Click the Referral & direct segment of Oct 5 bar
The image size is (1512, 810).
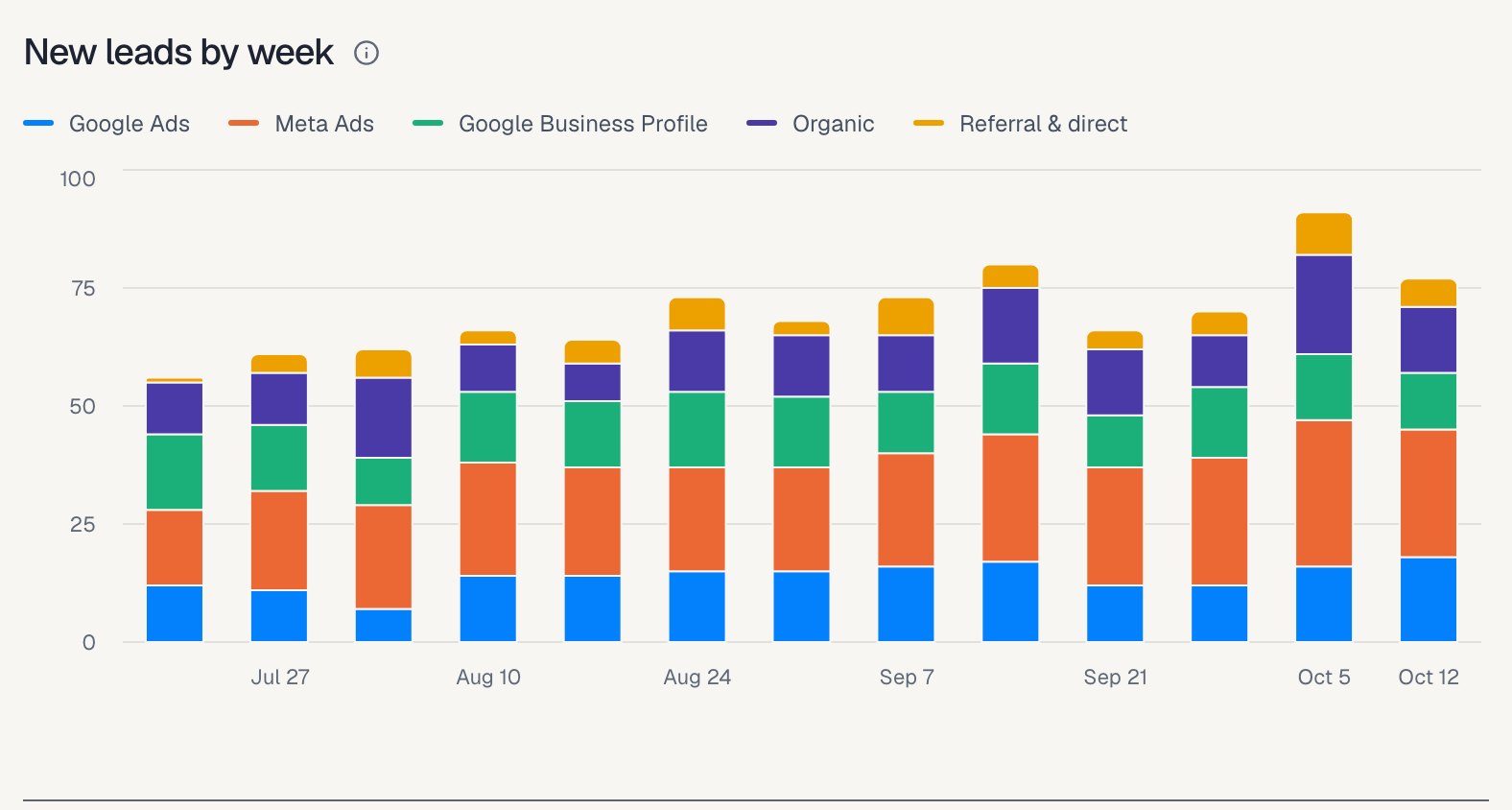pyautogui.click(x=1324, y=233)
